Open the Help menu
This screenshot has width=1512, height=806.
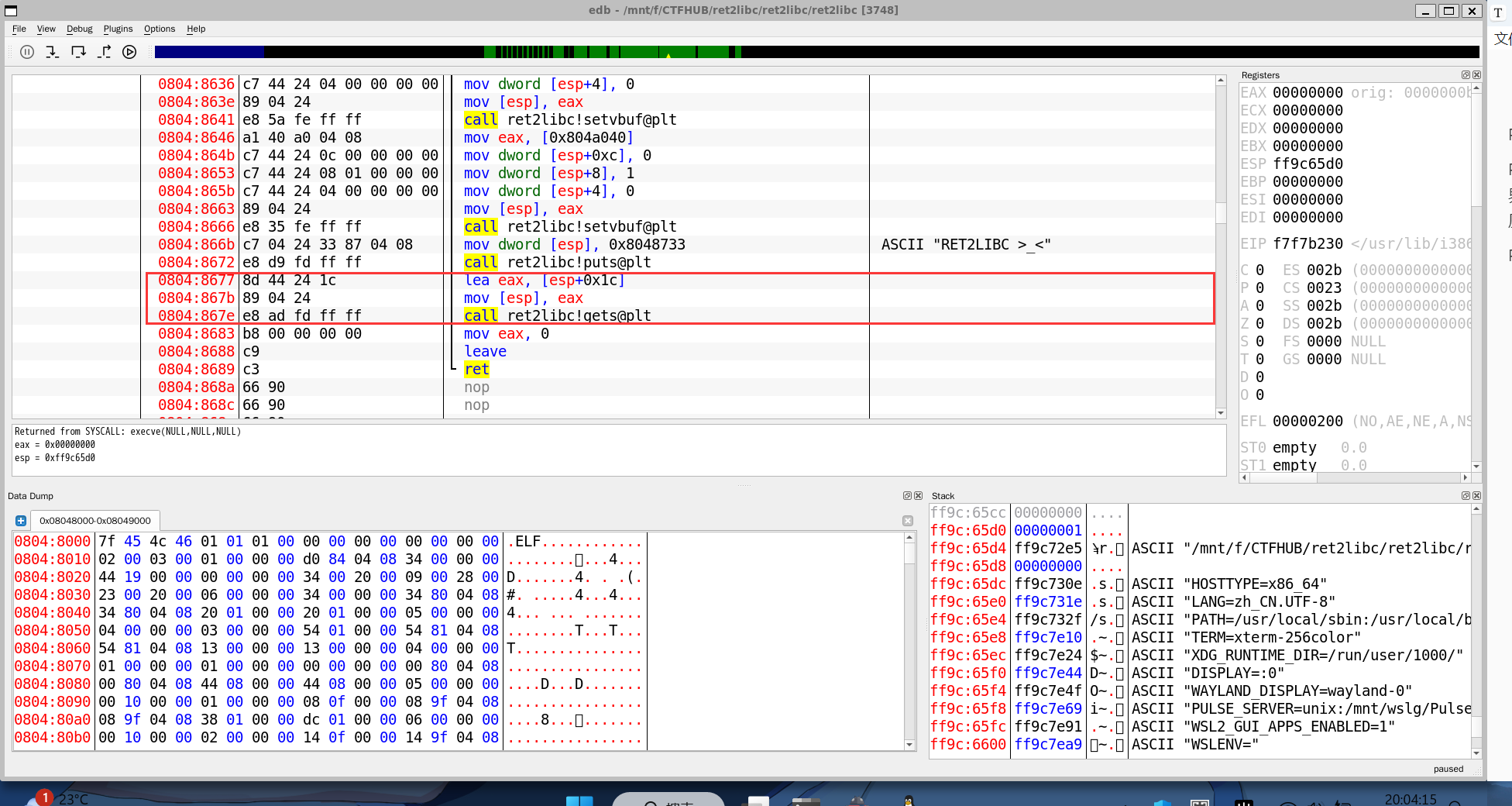[x=196, y=29]
